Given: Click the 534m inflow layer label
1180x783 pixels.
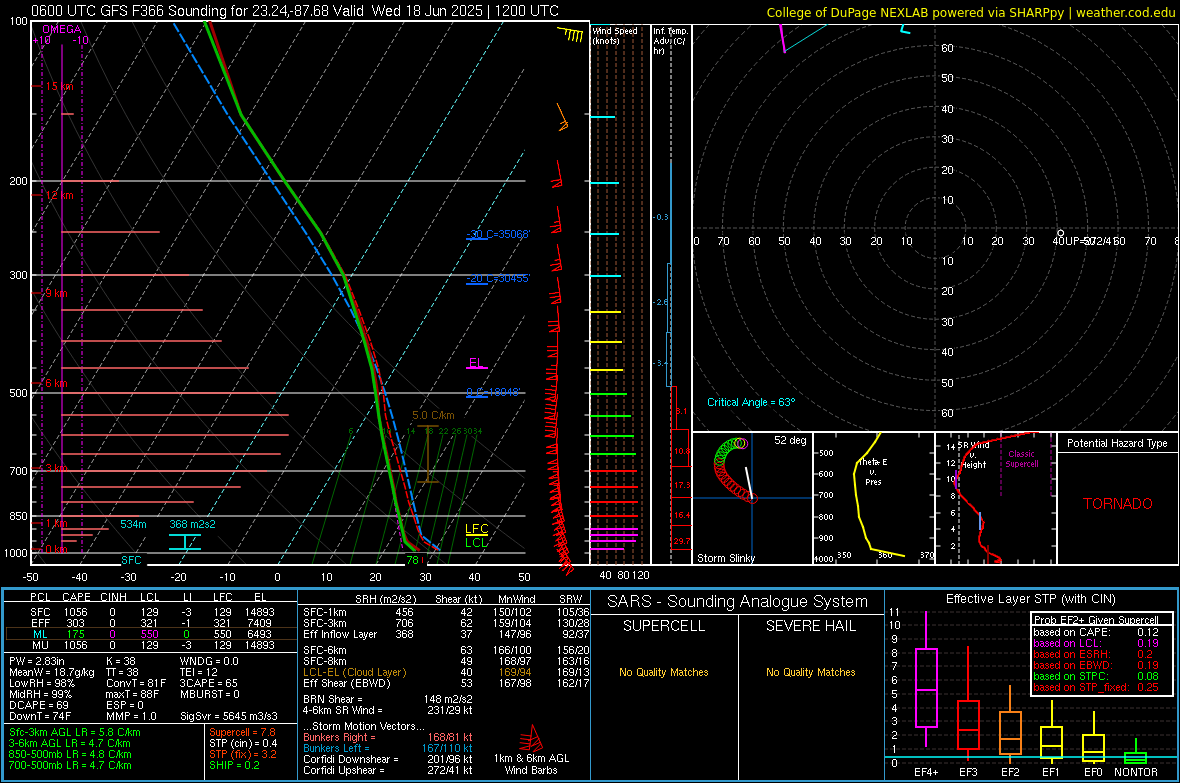Looking at the screenshot, I should click(133, 524).
